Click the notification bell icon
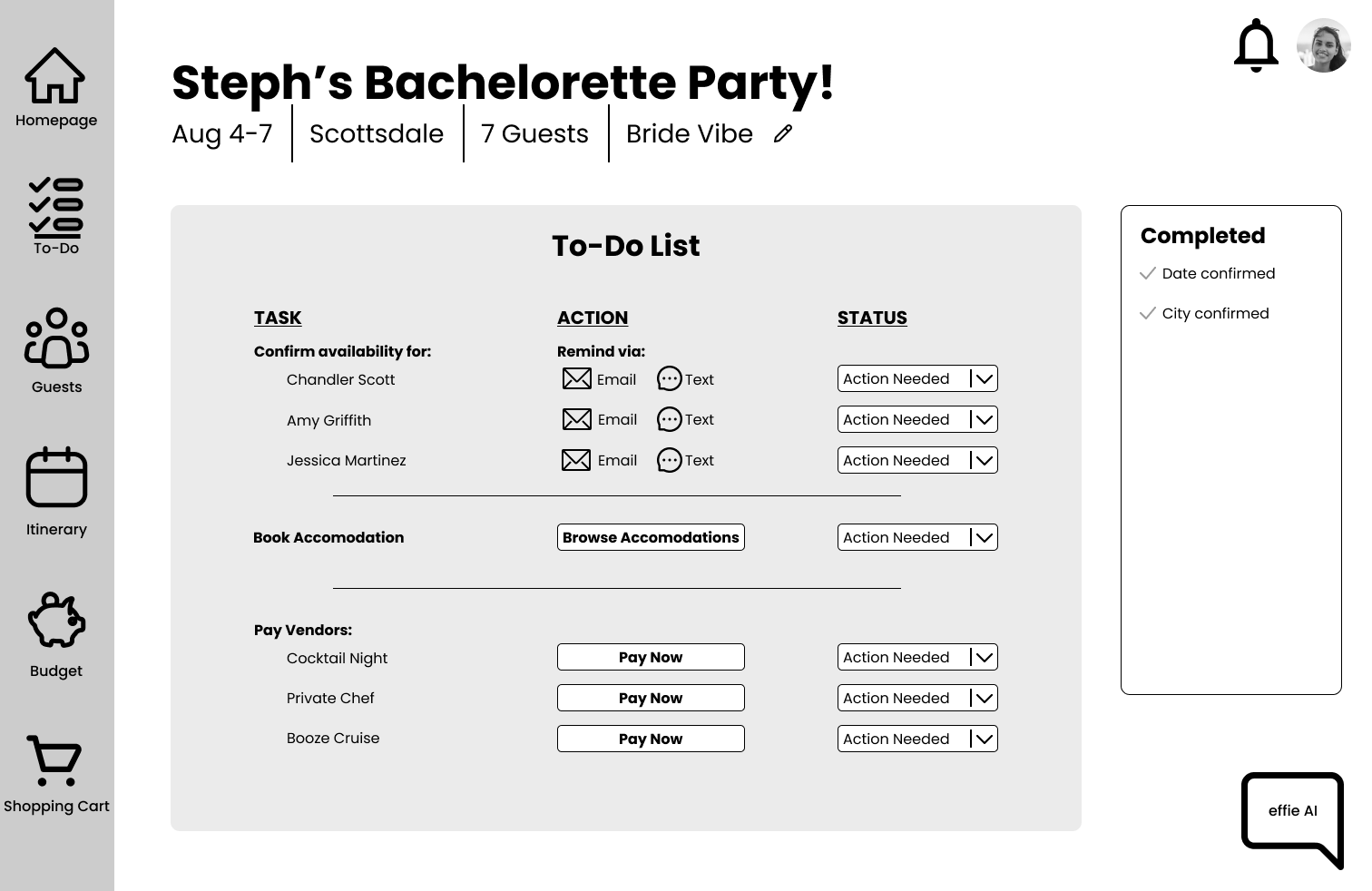Viewport: 1372px width, 891px height. point(1256,45)
